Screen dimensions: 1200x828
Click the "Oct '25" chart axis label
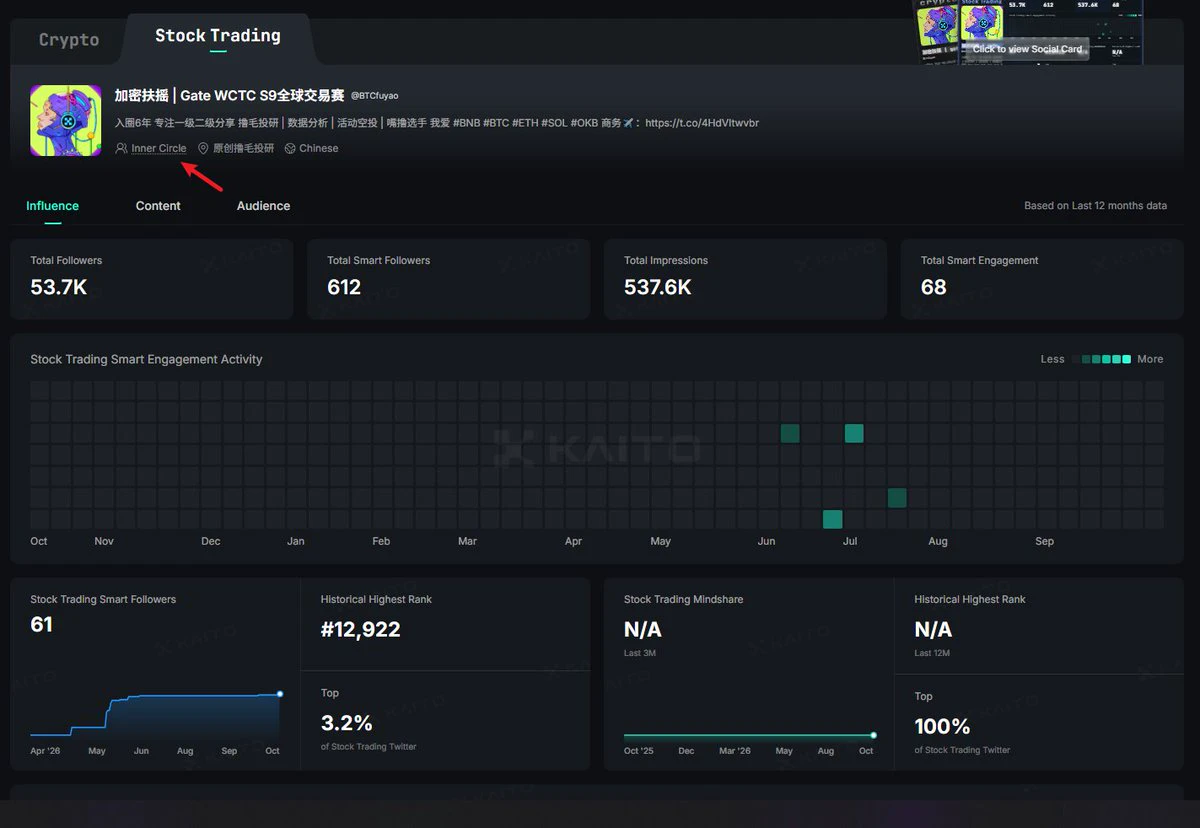coord(638,751)
